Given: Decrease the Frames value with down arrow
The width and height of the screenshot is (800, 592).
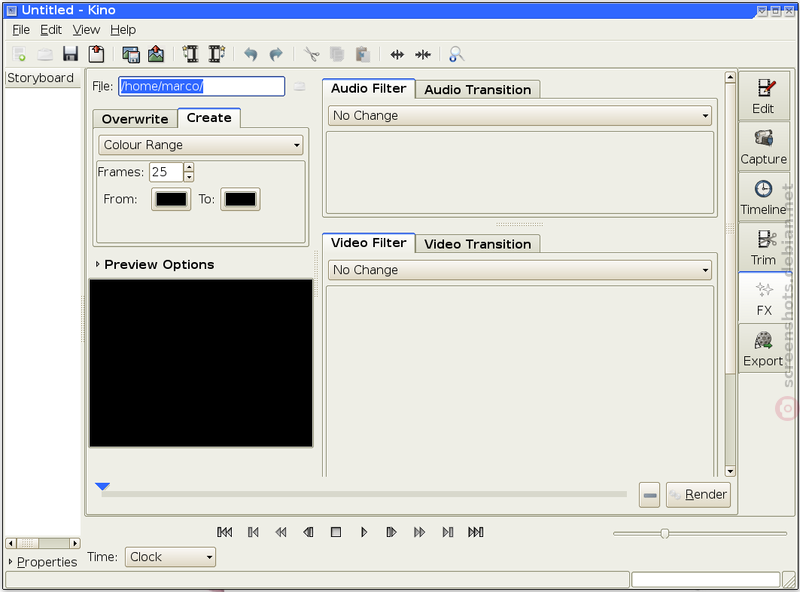Looking at the screenshot, I should [x=189, y=177].
